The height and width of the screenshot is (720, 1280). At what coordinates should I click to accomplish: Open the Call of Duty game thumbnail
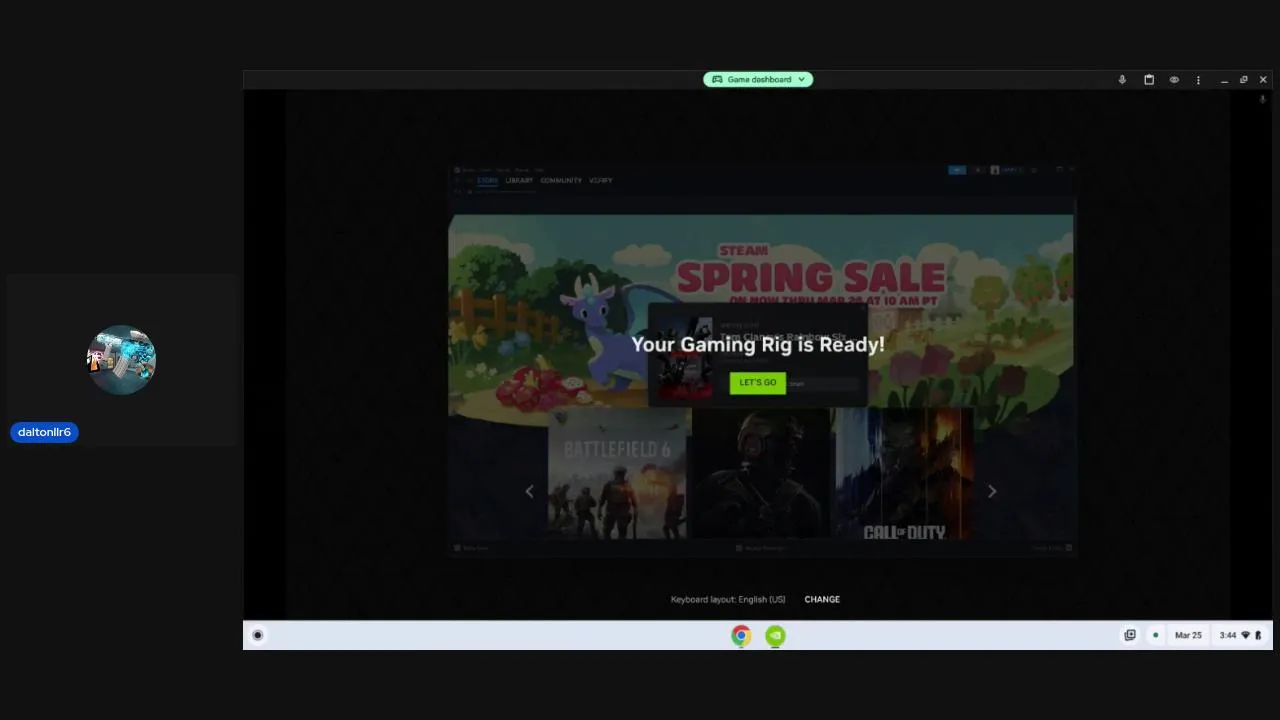point(904,473)
